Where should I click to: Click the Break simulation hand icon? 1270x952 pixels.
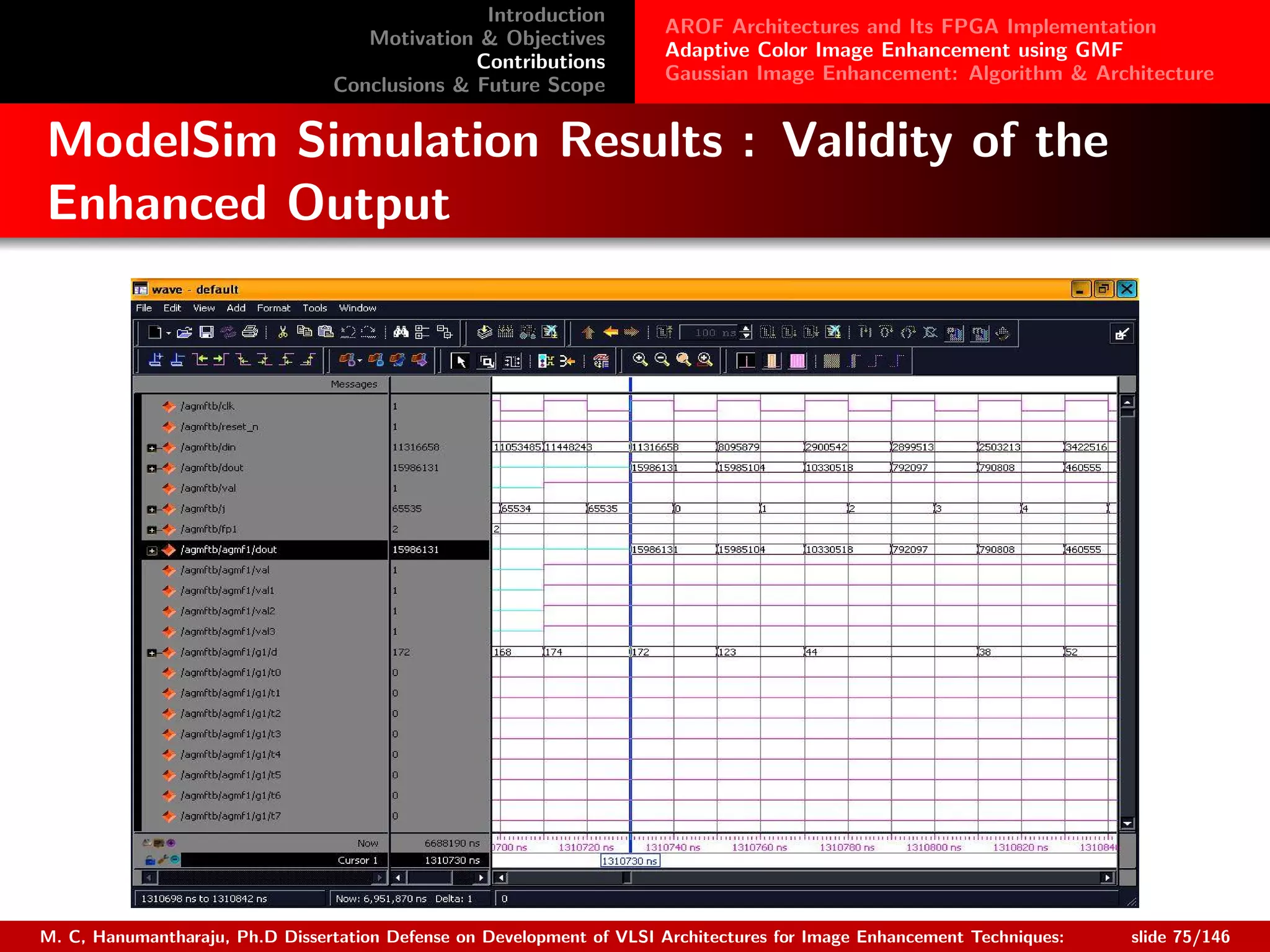[x=1003, y=333]
